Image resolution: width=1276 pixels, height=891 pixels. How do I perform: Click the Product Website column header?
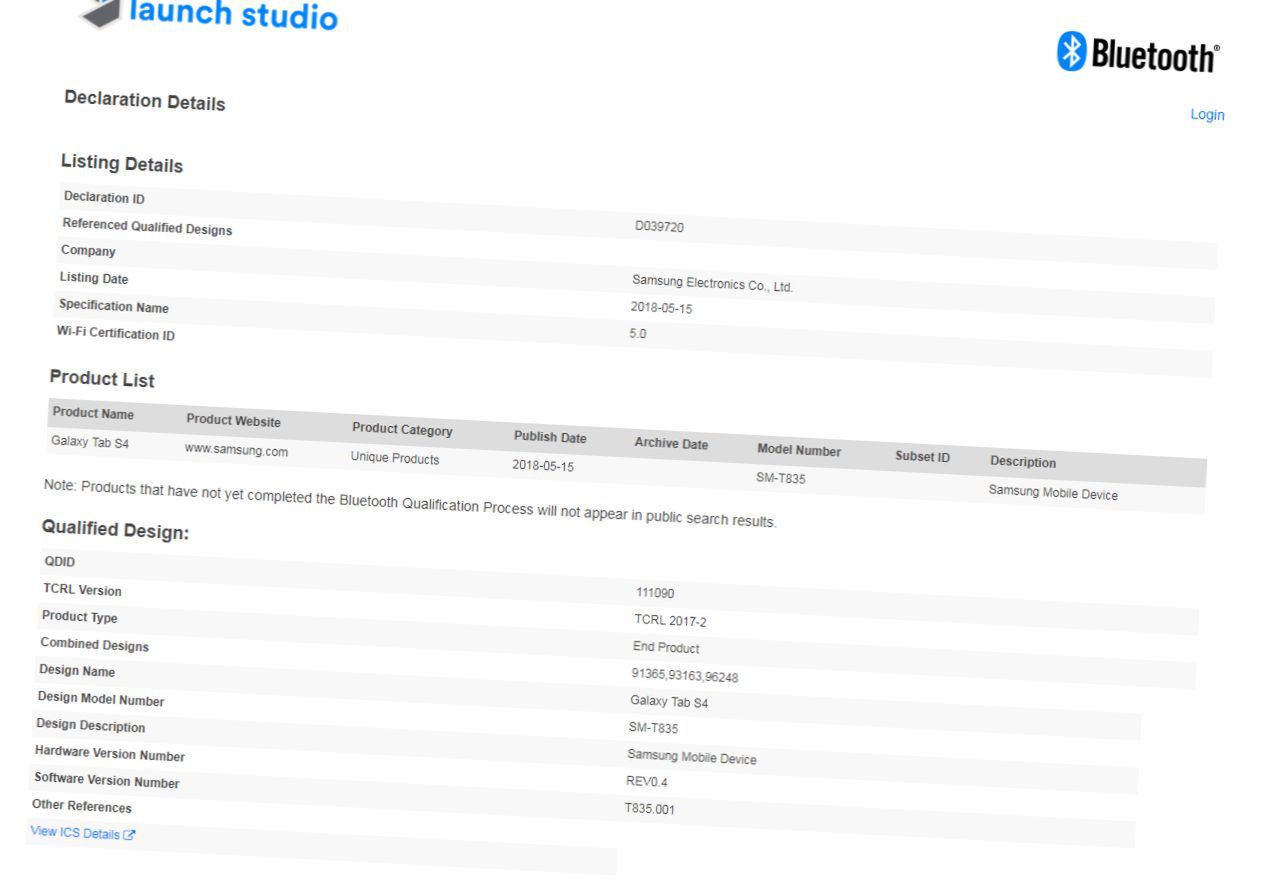233,421
